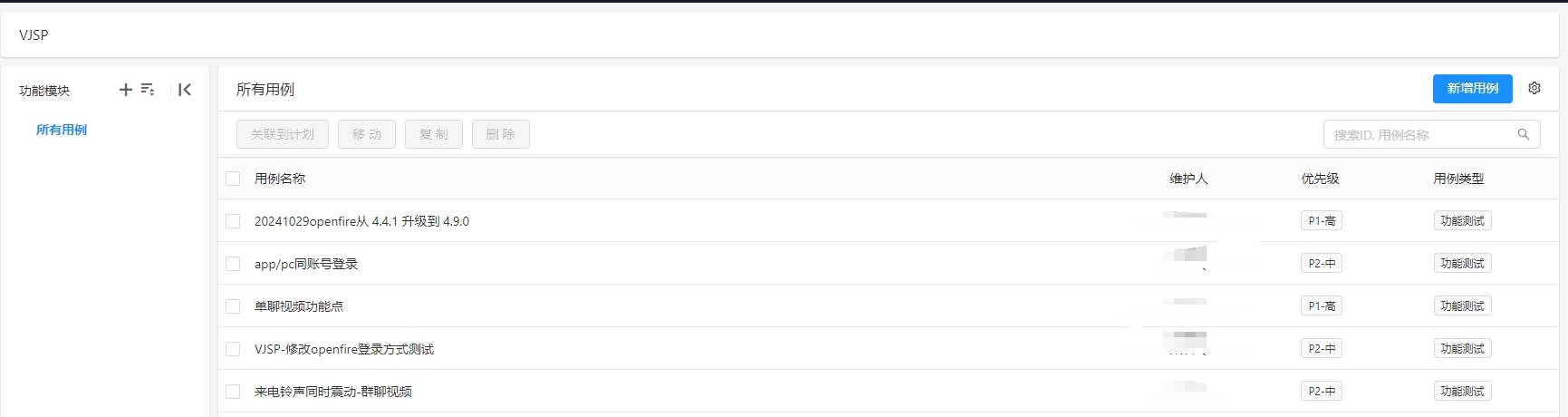Open 功能测试 type dropdown for 单聊视频功能点
The width and height of the screenshot is (1568, 417).
(1462, 306)
